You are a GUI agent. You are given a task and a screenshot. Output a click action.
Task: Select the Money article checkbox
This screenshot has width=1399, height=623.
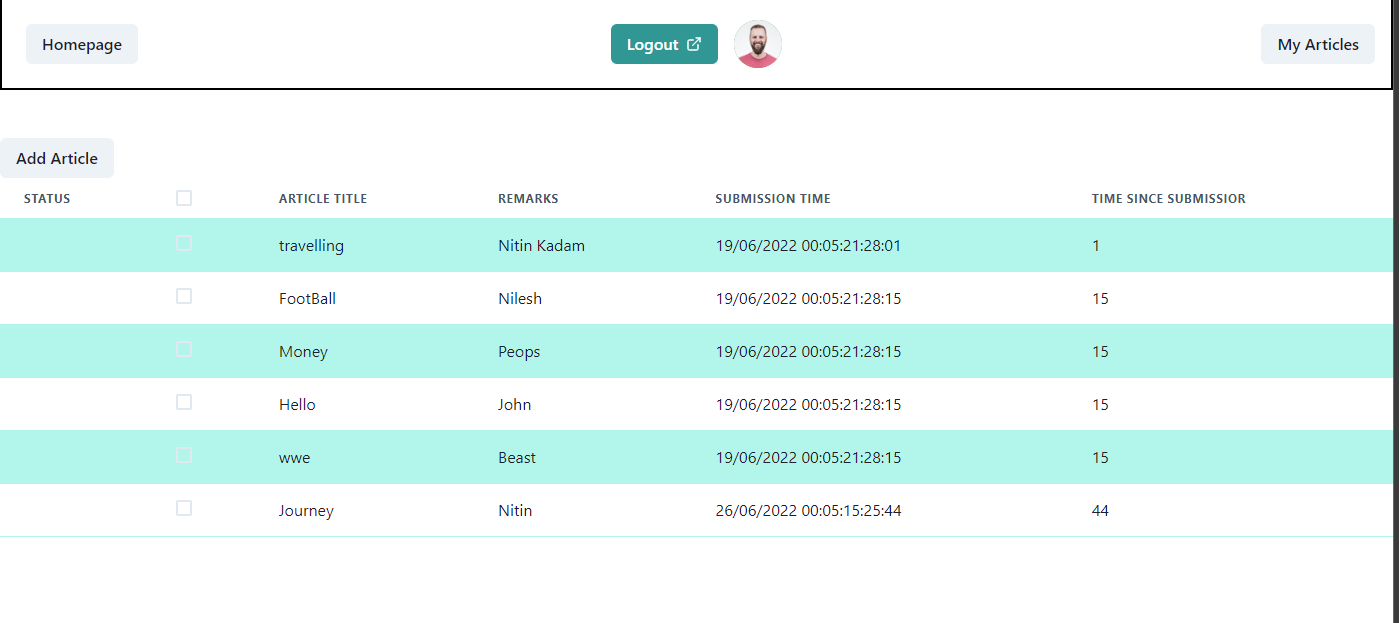(x=184, y=349)
